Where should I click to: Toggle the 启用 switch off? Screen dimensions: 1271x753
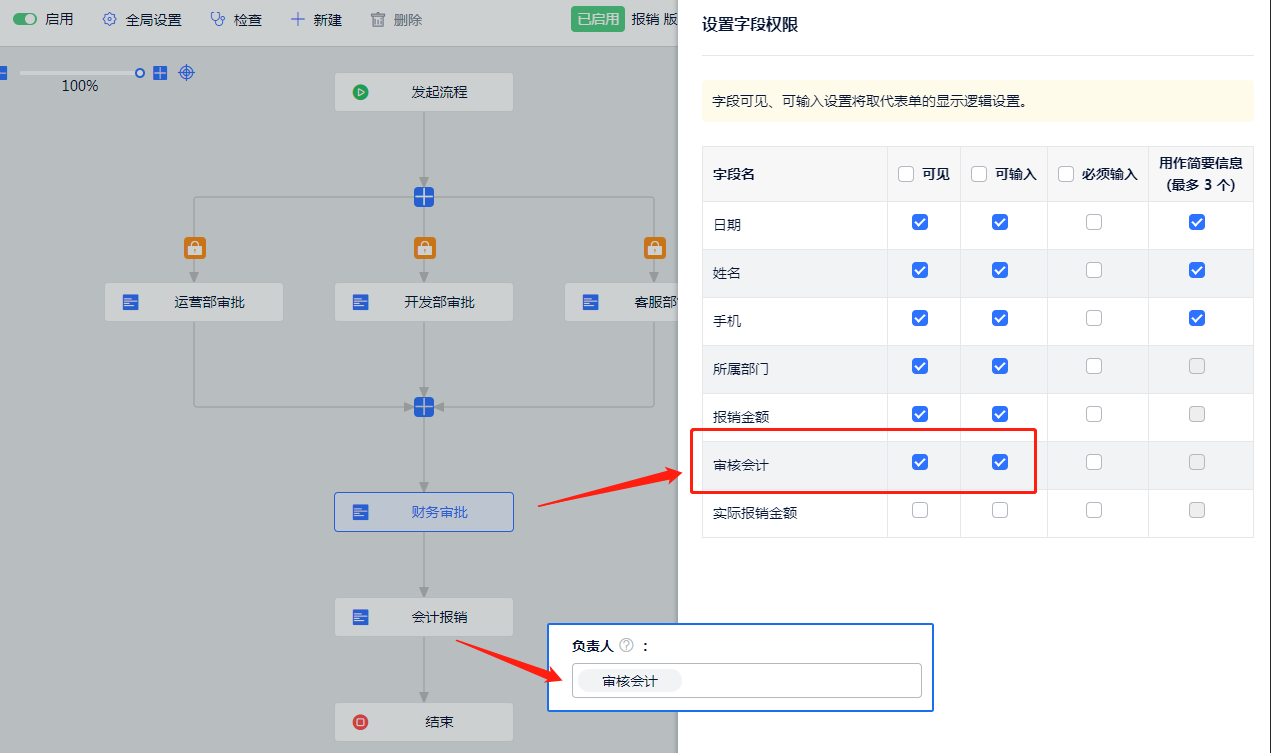25,19
